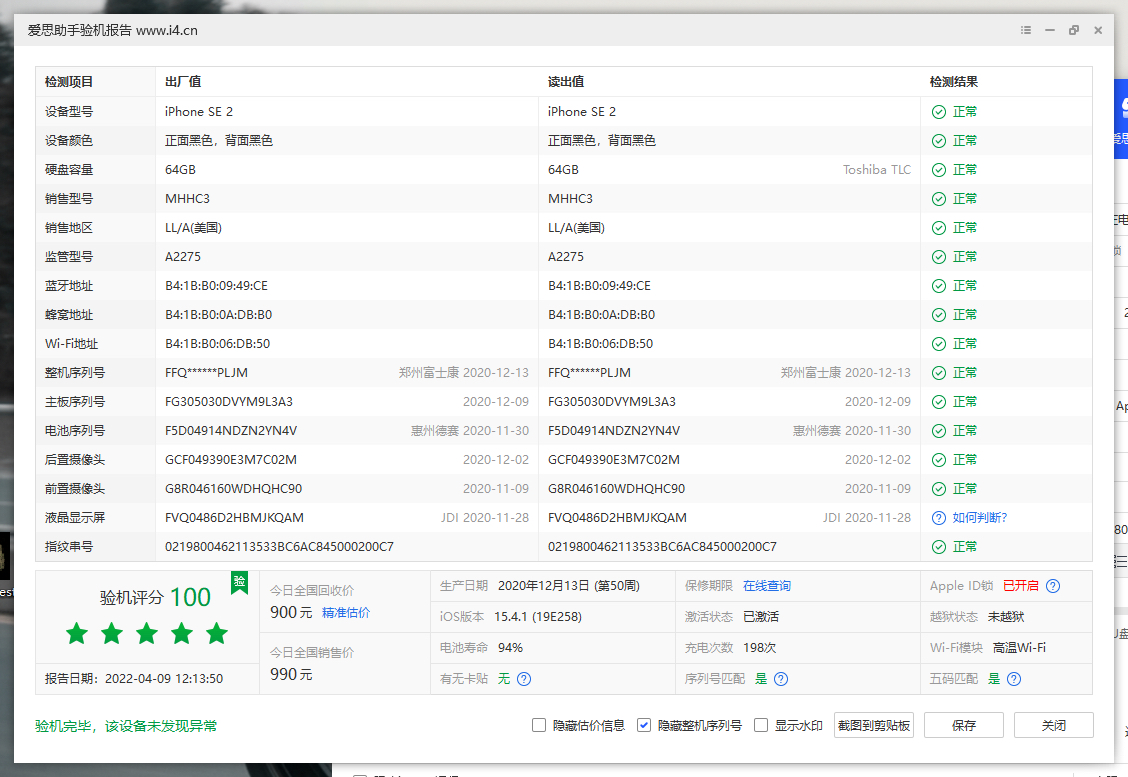1128x777 pixels.
Task: Open the 在线查询 warranty link
Action: coord(767,585)
